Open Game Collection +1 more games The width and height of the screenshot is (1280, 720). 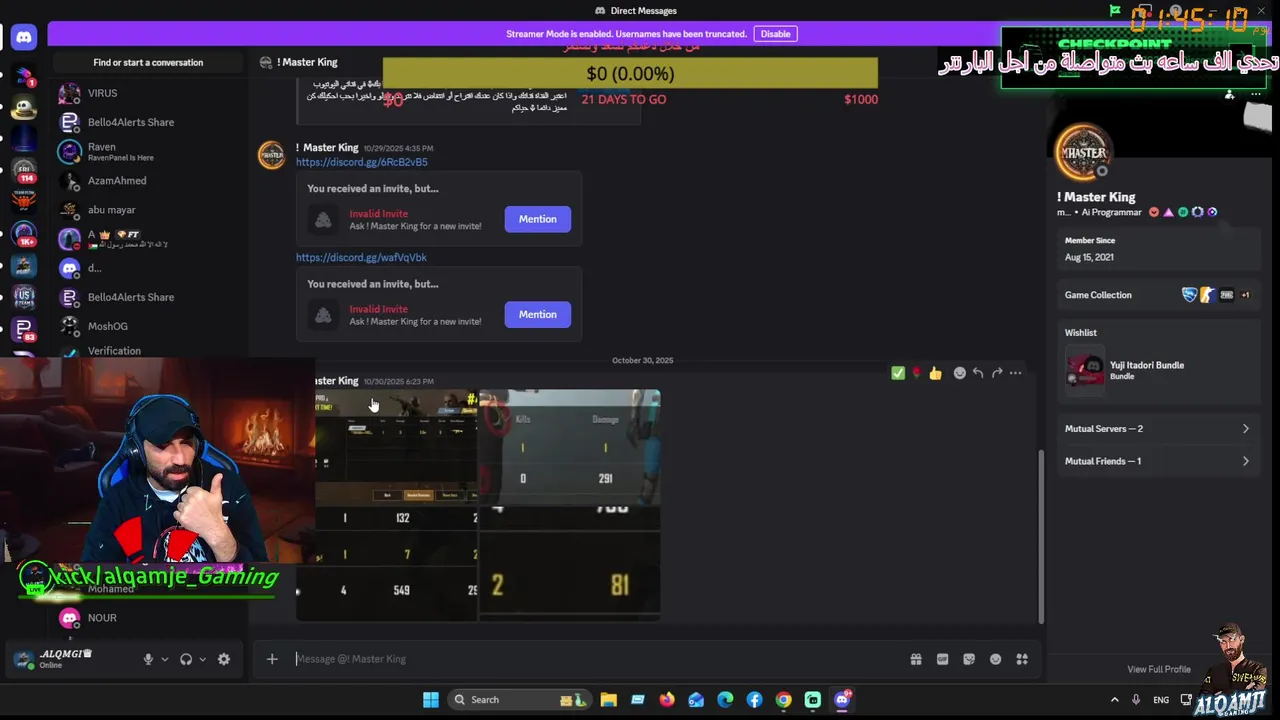[x=1245, y=295]
